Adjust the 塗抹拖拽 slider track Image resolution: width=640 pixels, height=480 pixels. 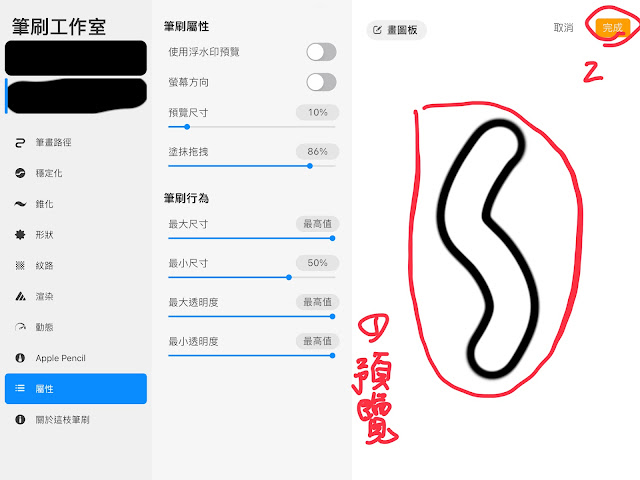coord(252,166)
